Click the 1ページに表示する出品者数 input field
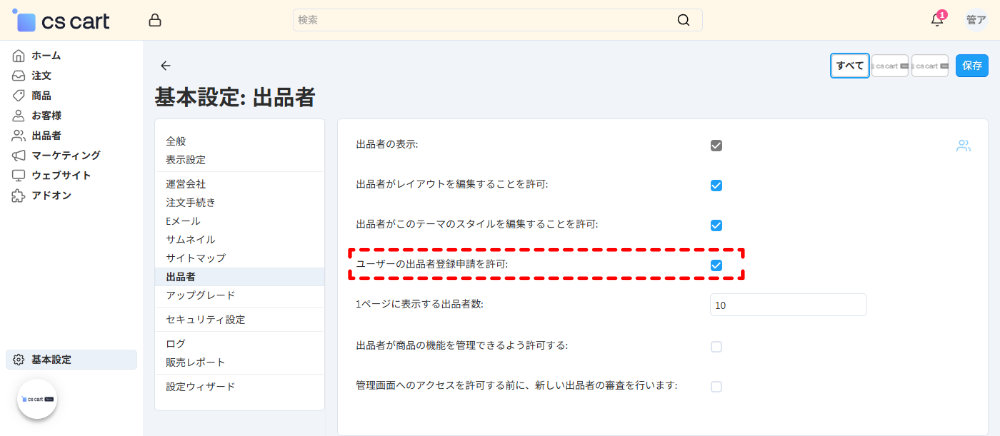The width and height of the screenshot is (1000, 436). tap(788, 305)
